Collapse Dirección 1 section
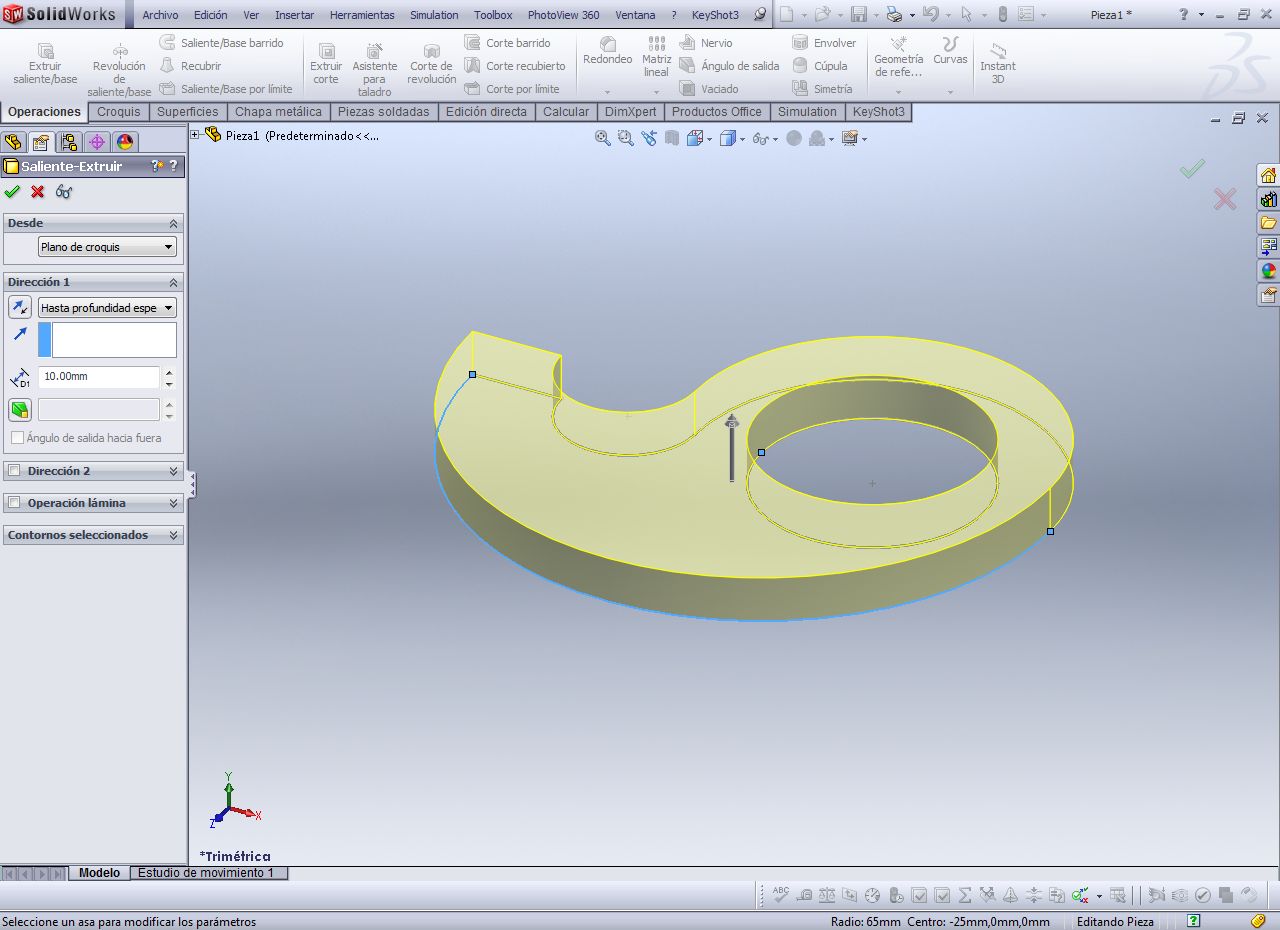 pyautogui.click(x=173, y=282)
